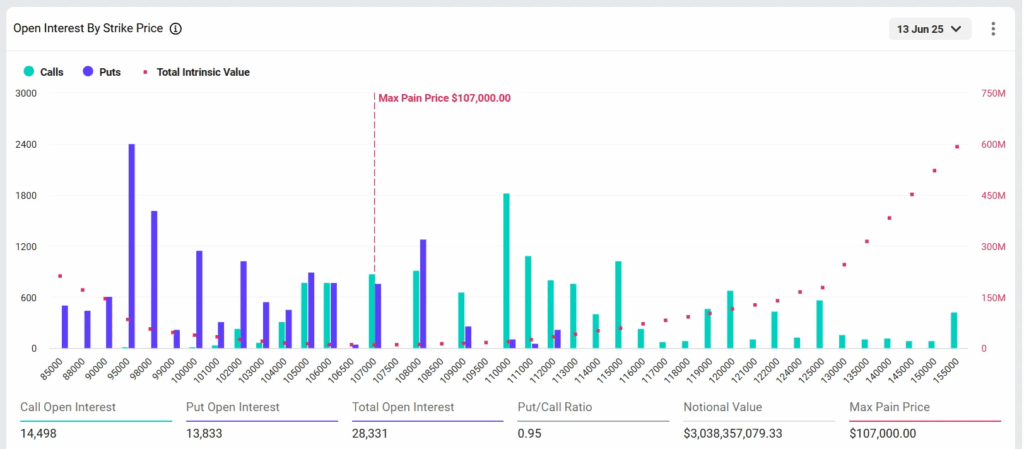Click the calls bar at 115000 strike

tap(618, 305)
